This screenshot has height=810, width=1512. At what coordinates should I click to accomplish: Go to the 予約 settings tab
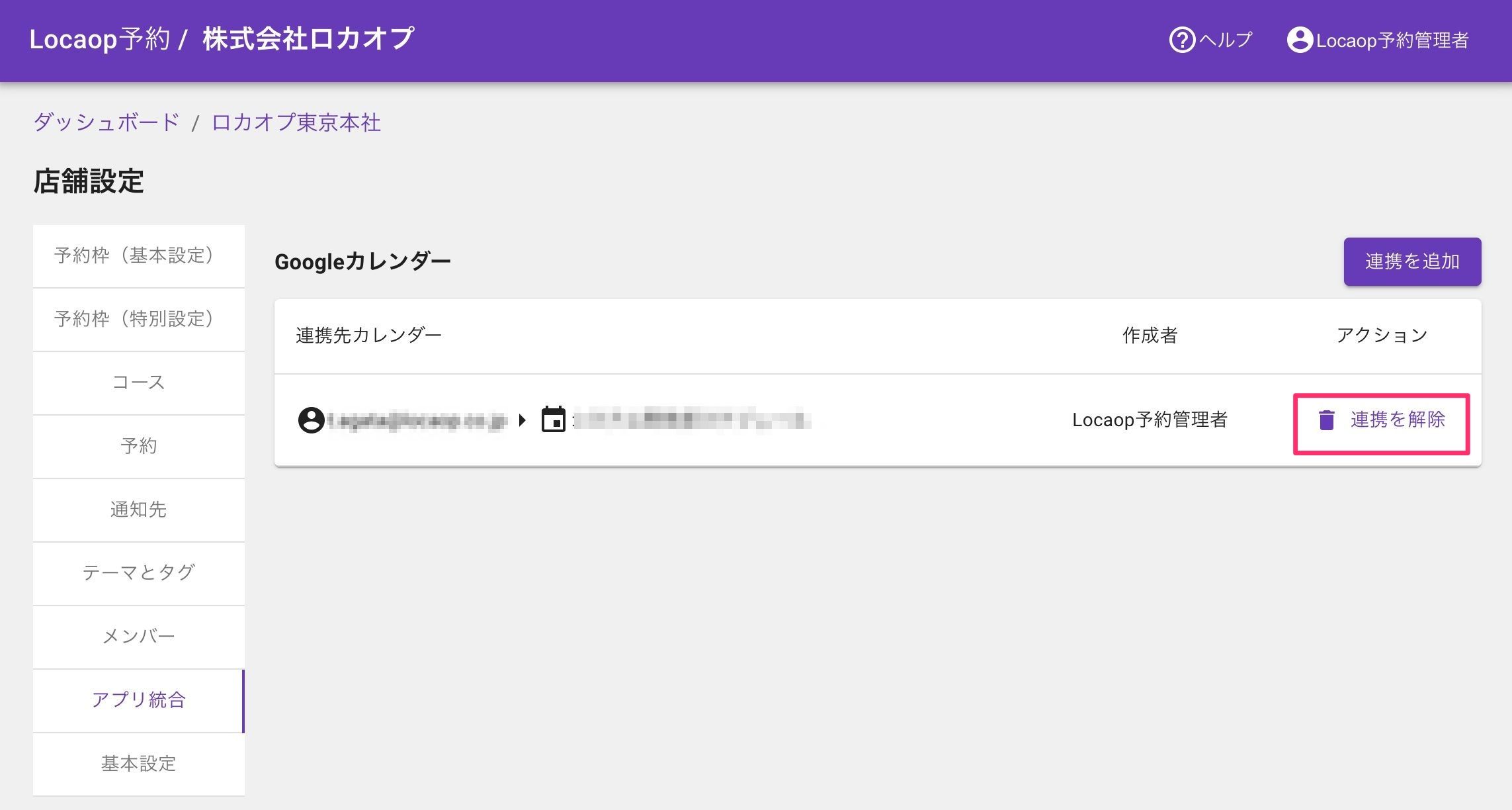[138, 447]
